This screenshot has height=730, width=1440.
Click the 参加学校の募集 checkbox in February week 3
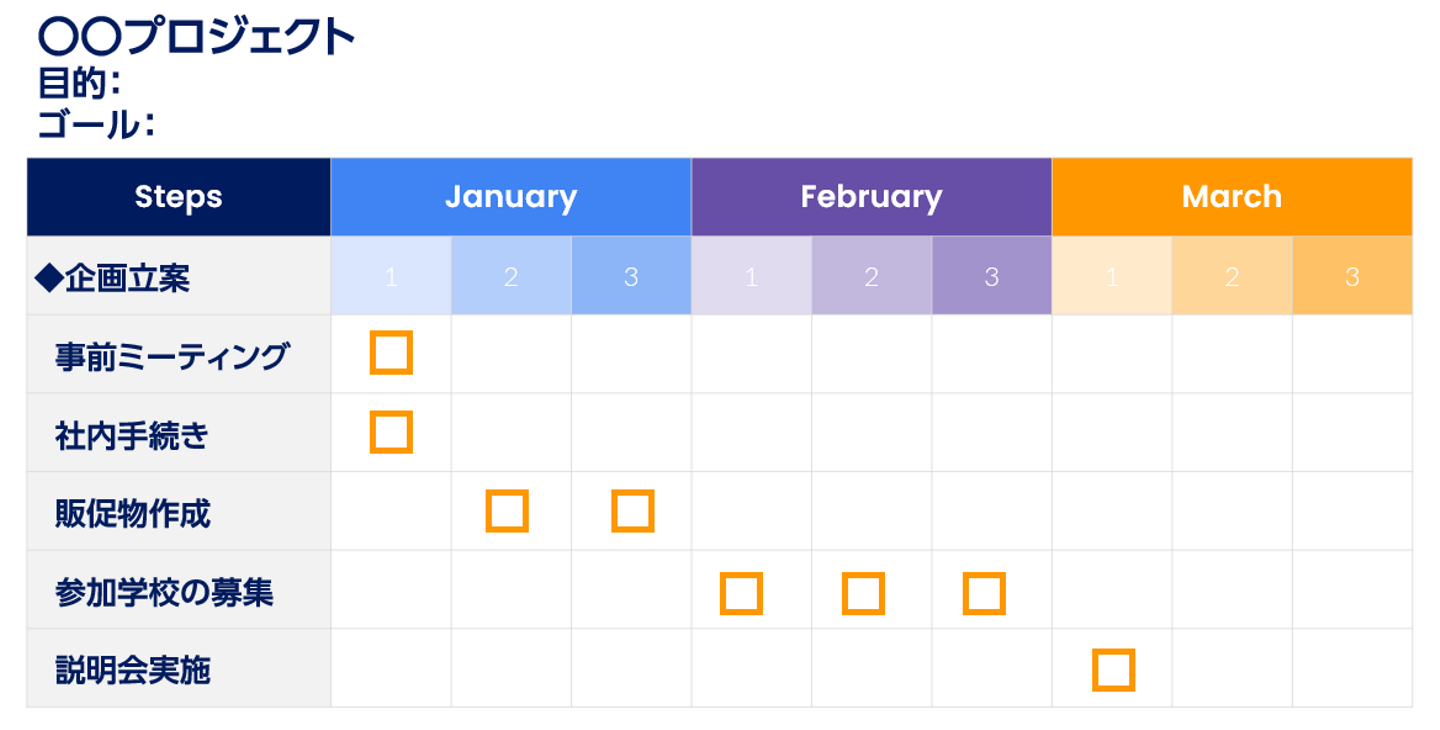pyautogui.click(x=984, y=594)
